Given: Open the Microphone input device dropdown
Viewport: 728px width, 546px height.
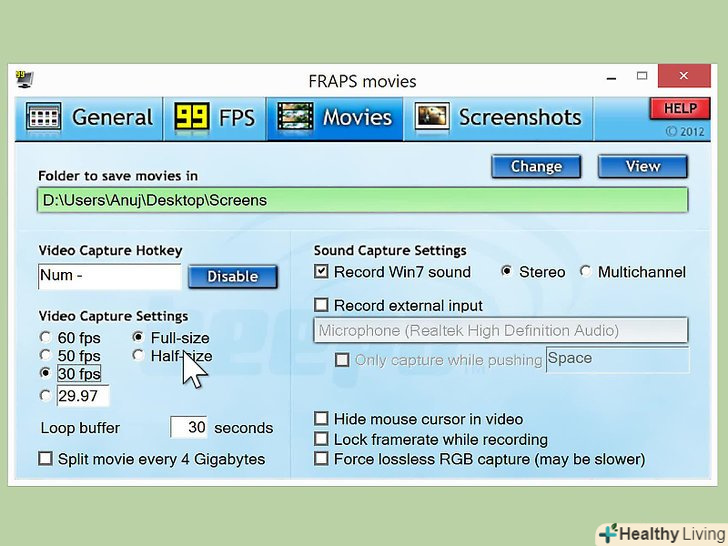Looking at the screenshot, I should pos(500,331).
